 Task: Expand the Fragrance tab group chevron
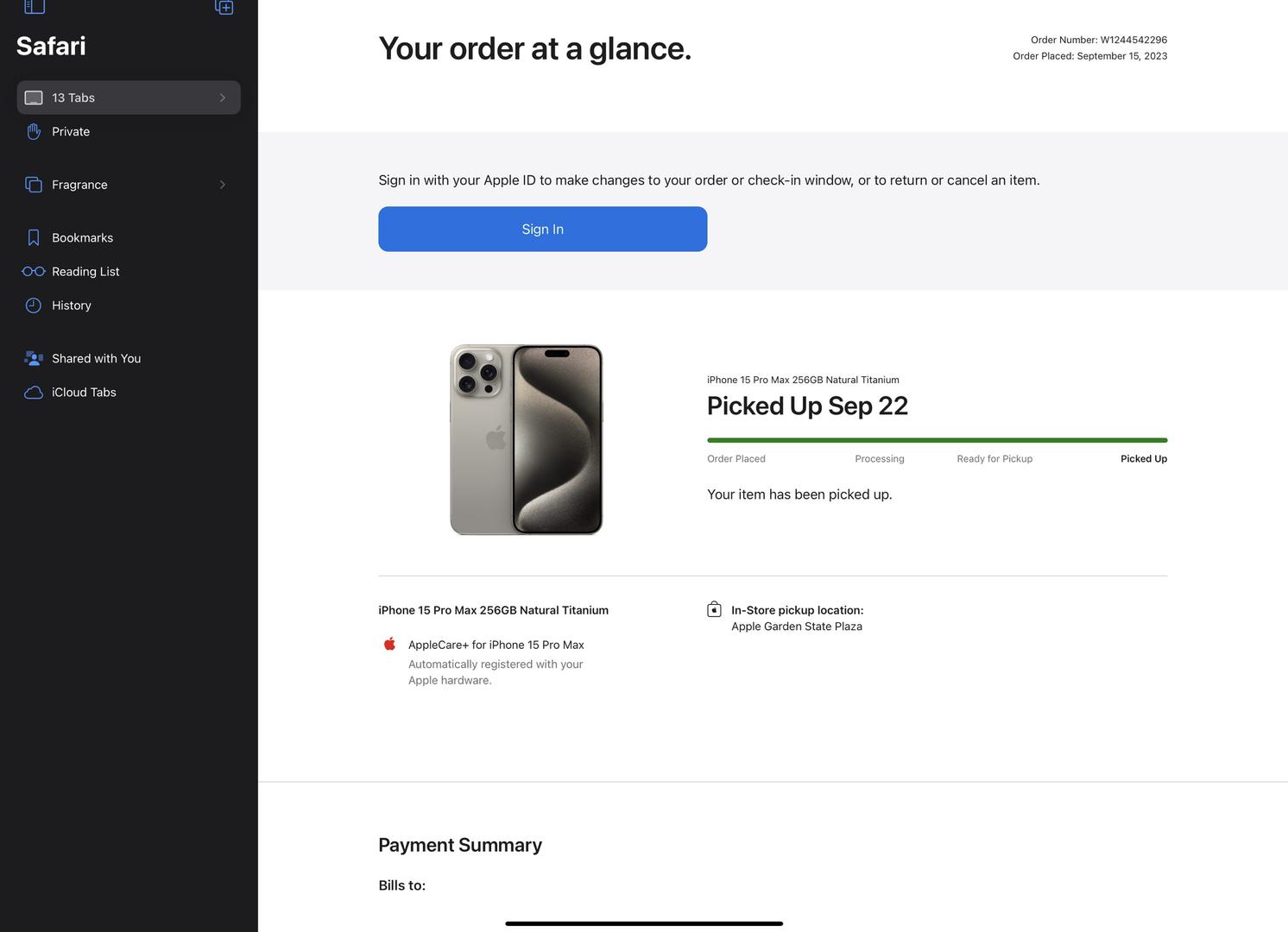point(223,185)
